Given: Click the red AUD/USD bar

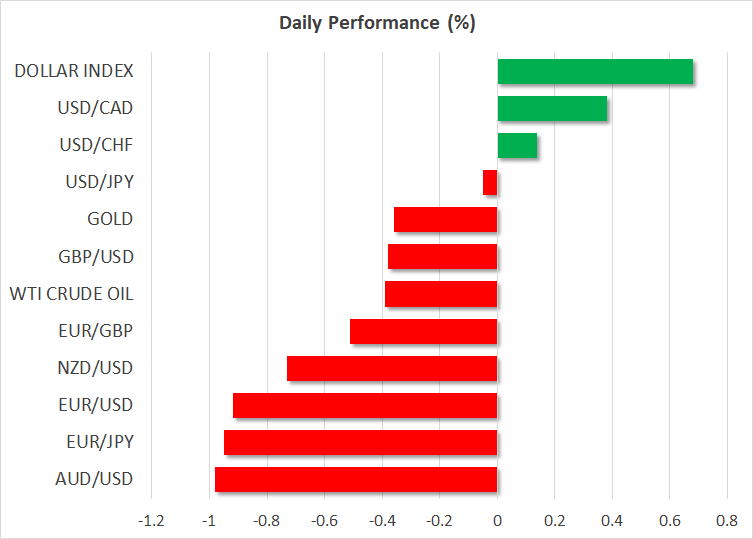Looking at the screenshot, I should (356, 479).
